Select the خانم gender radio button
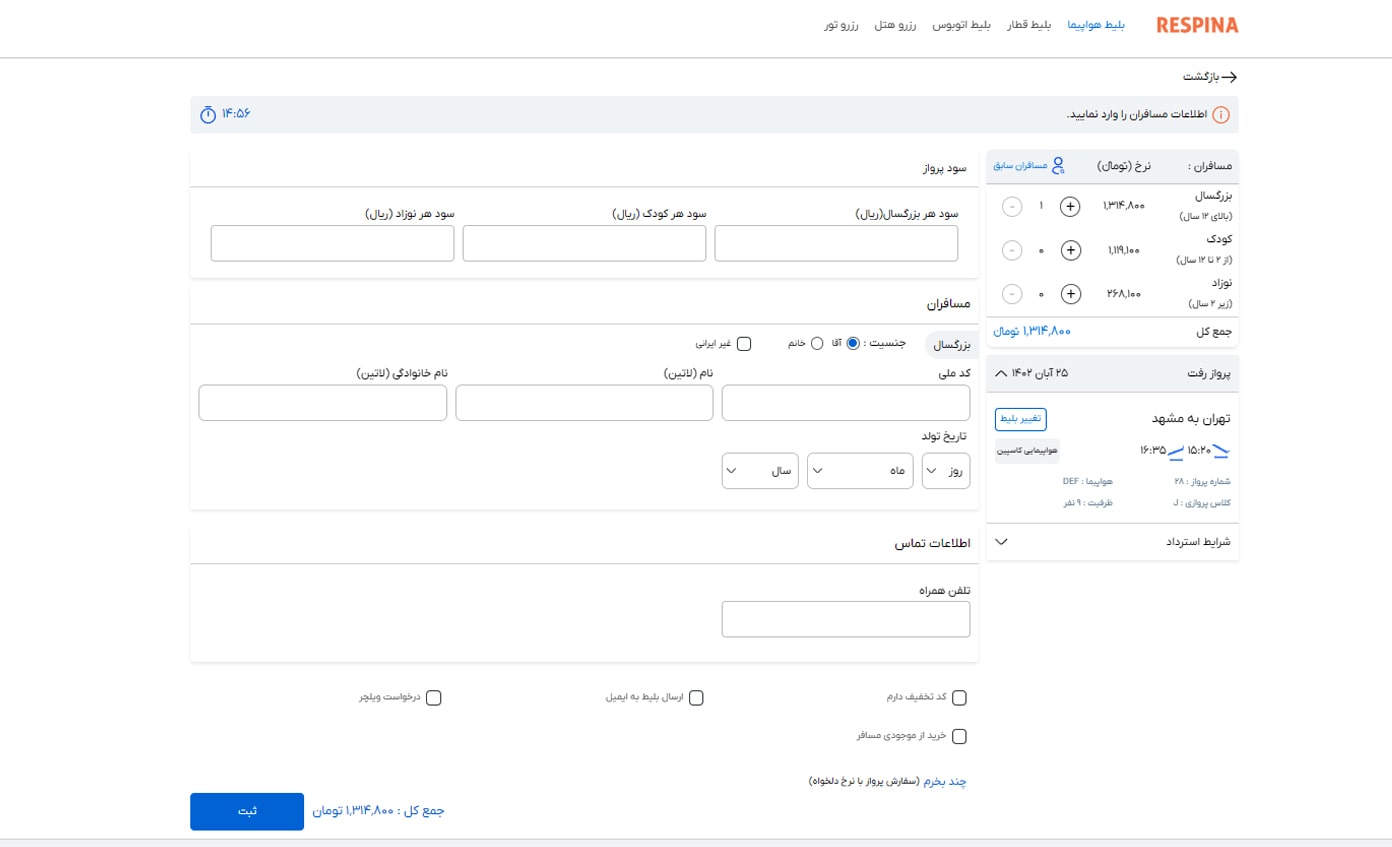The height and width of the screenshot is (847, 1392). (x=817, y=344)
